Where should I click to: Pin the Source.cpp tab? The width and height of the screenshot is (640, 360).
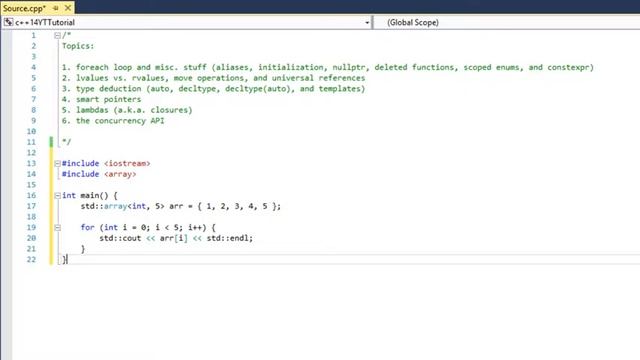point(56,8)
